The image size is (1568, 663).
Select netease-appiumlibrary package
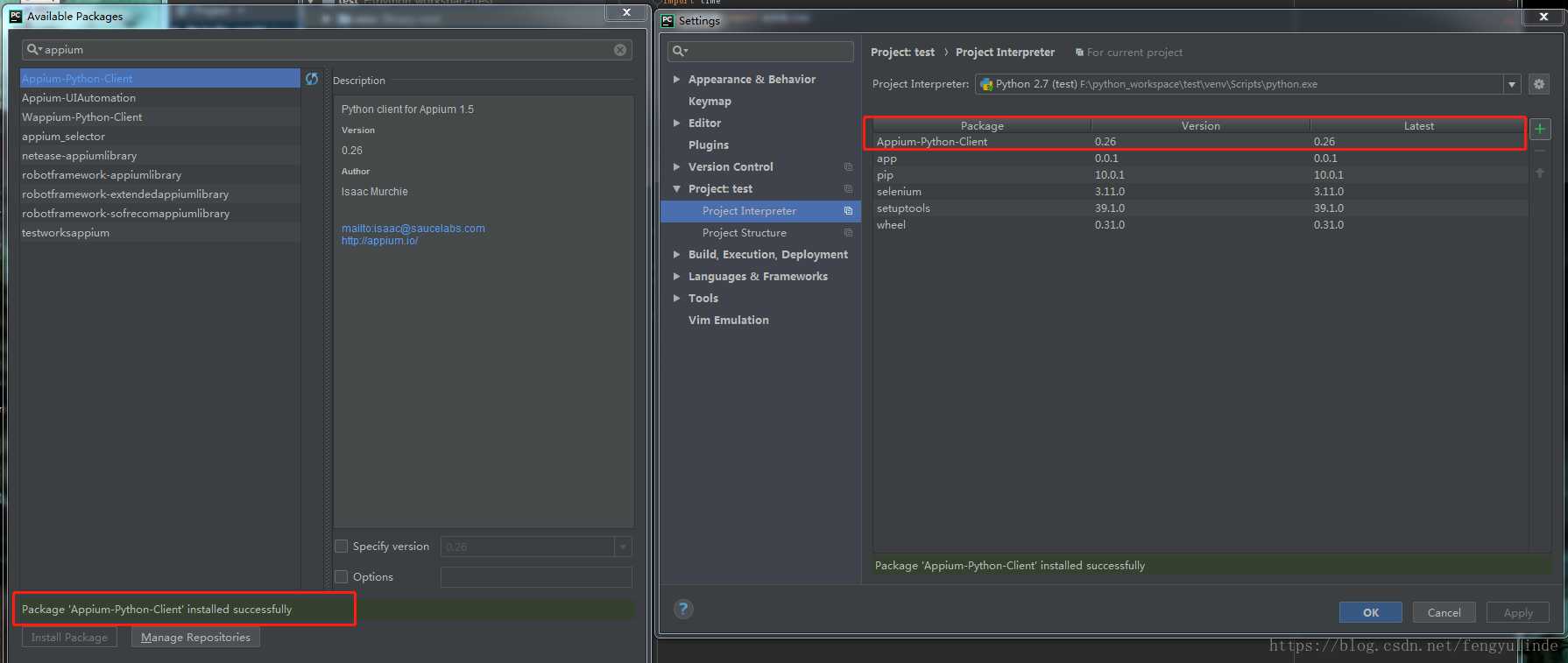pos(160,156)
